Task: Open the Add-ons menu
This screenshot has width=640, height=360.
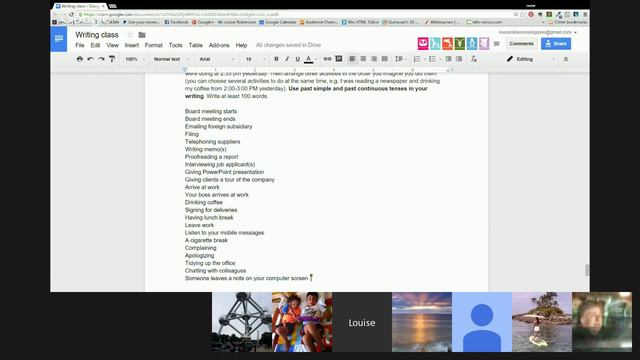Action: (x=219, y=45)
